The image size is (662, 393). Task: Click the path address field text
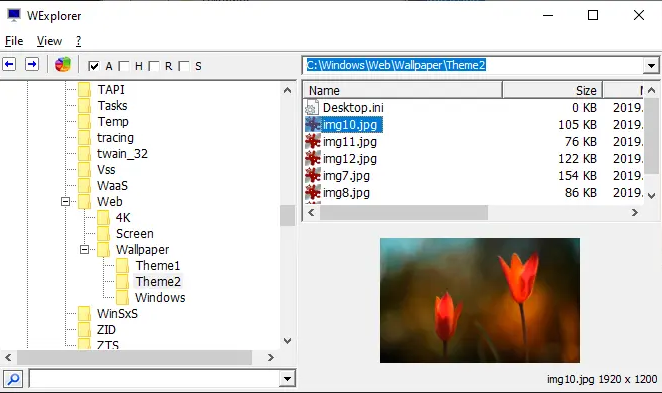tap(396, 65)
